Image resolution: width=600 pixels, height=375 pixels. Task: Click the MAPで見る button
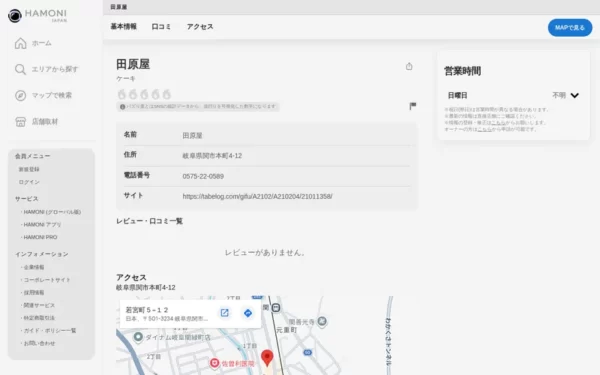coord(570,28)
